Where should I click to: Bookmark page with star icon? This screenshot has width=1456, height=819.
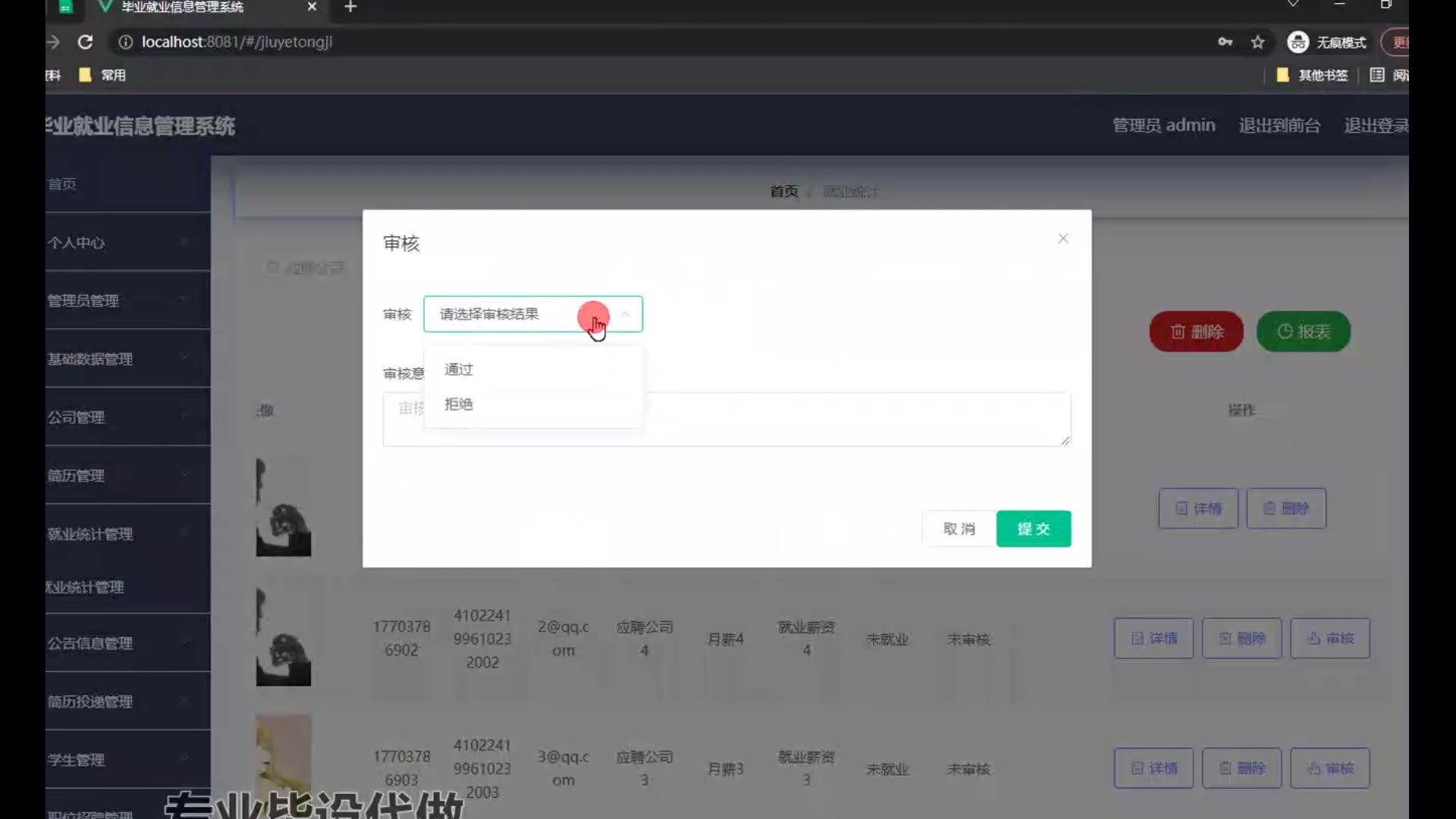1258,42
